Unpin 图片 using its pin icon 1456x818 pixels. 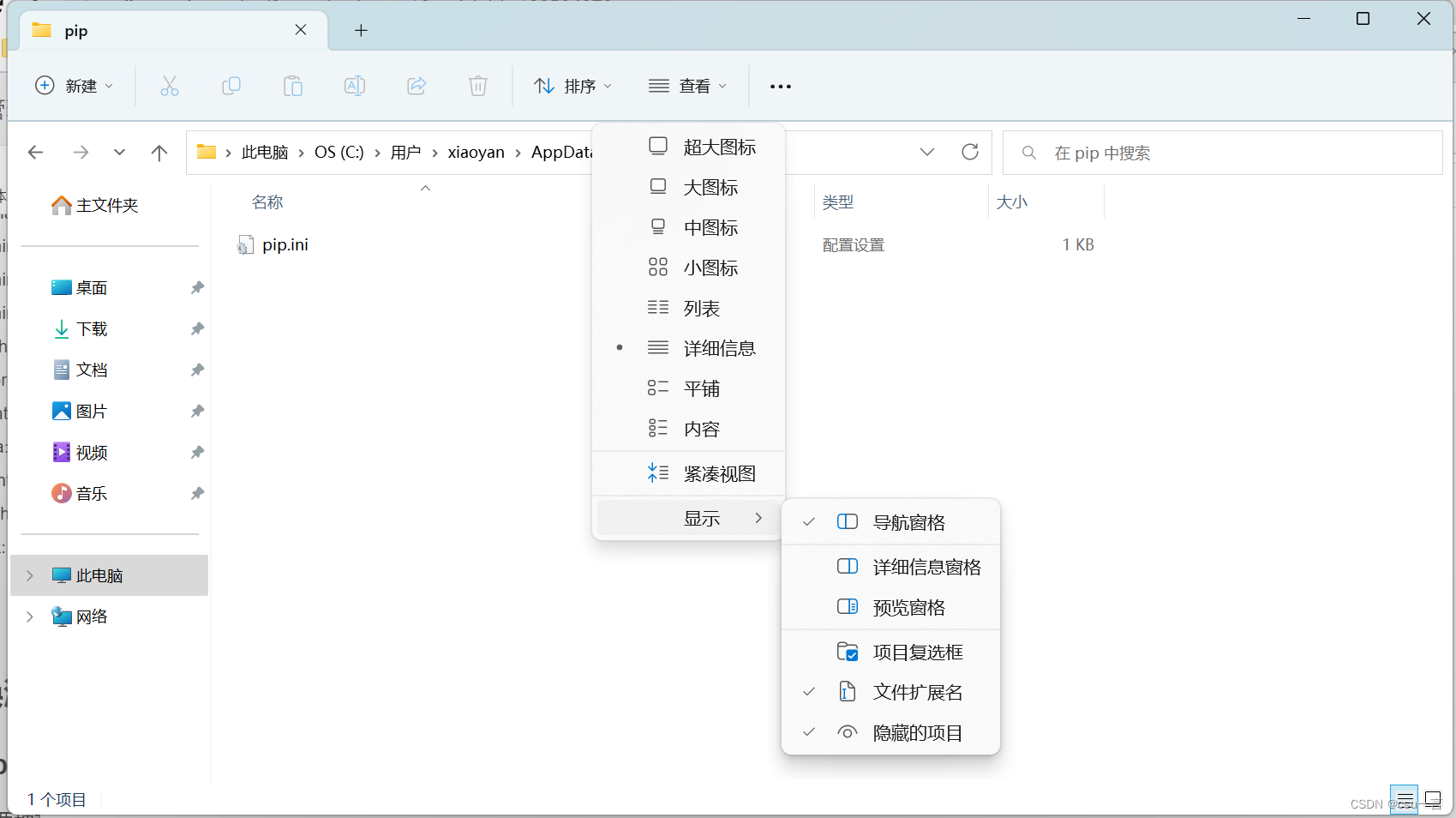tap(197, 411)
